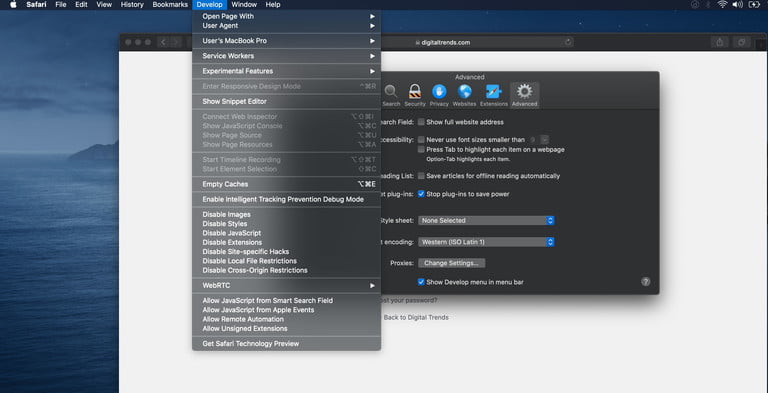This screenshot has width=768, height=393.
Task: Click the Wi-Fi icon in menu bar
Action: (x=722, y=4)
